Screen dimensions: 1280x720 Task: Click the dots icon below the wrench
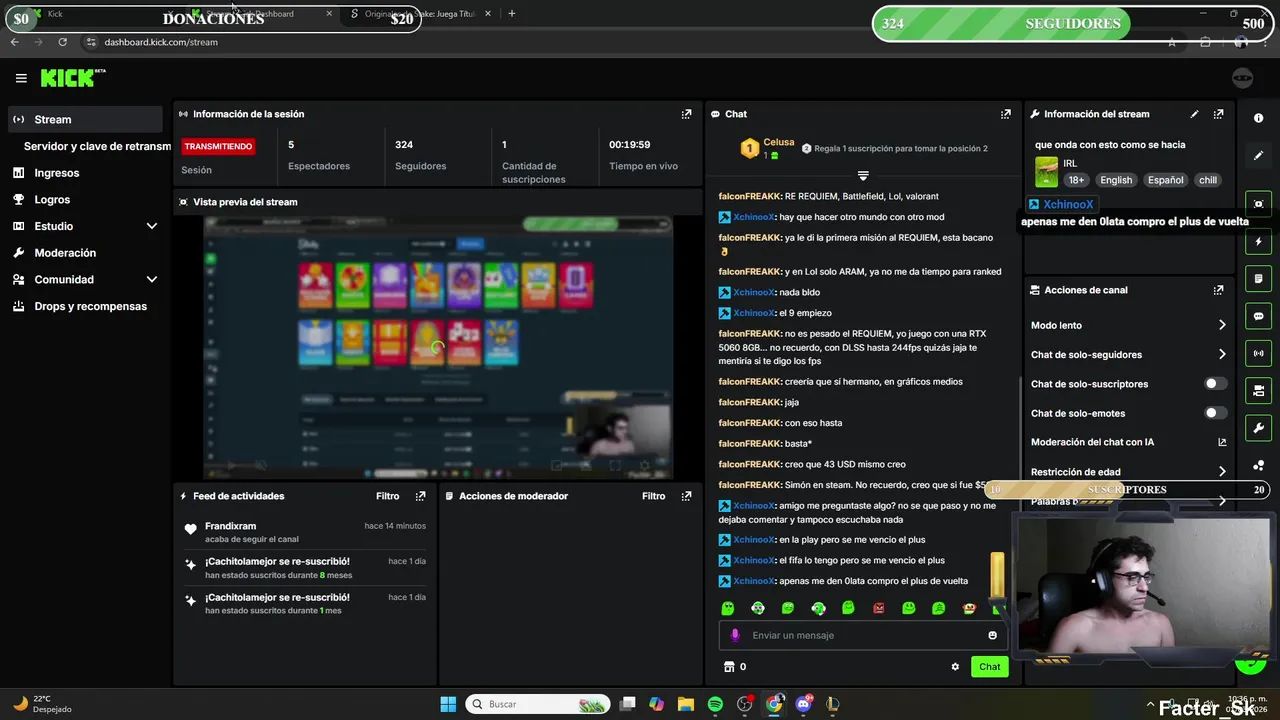[1258, 466]
